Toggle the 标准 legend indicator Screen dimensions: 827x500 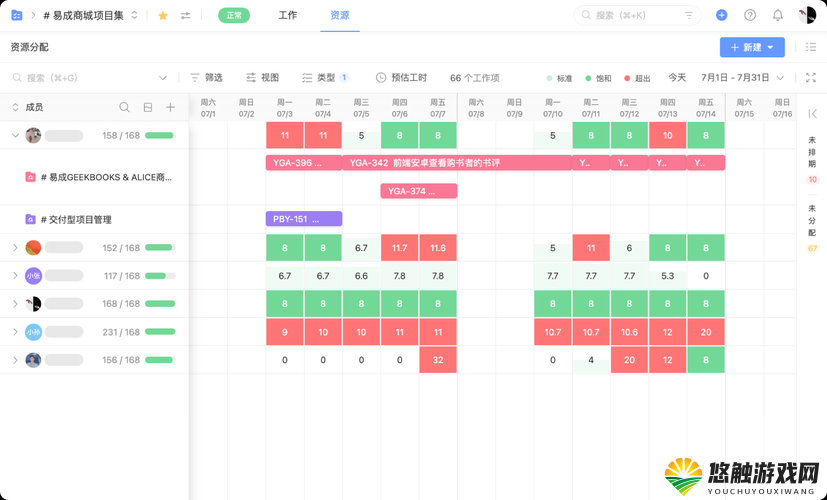[x=559, y=78]
